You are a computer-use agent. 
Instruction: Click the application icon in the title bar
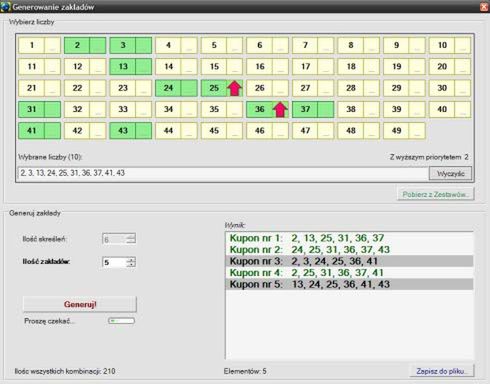[6, 7]
